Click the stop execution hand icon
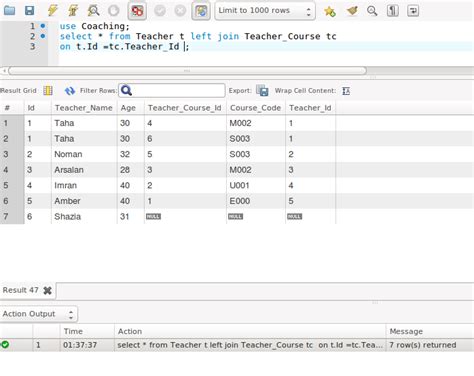The height and width of the screenshot is (376, 474). coord(114,11)
